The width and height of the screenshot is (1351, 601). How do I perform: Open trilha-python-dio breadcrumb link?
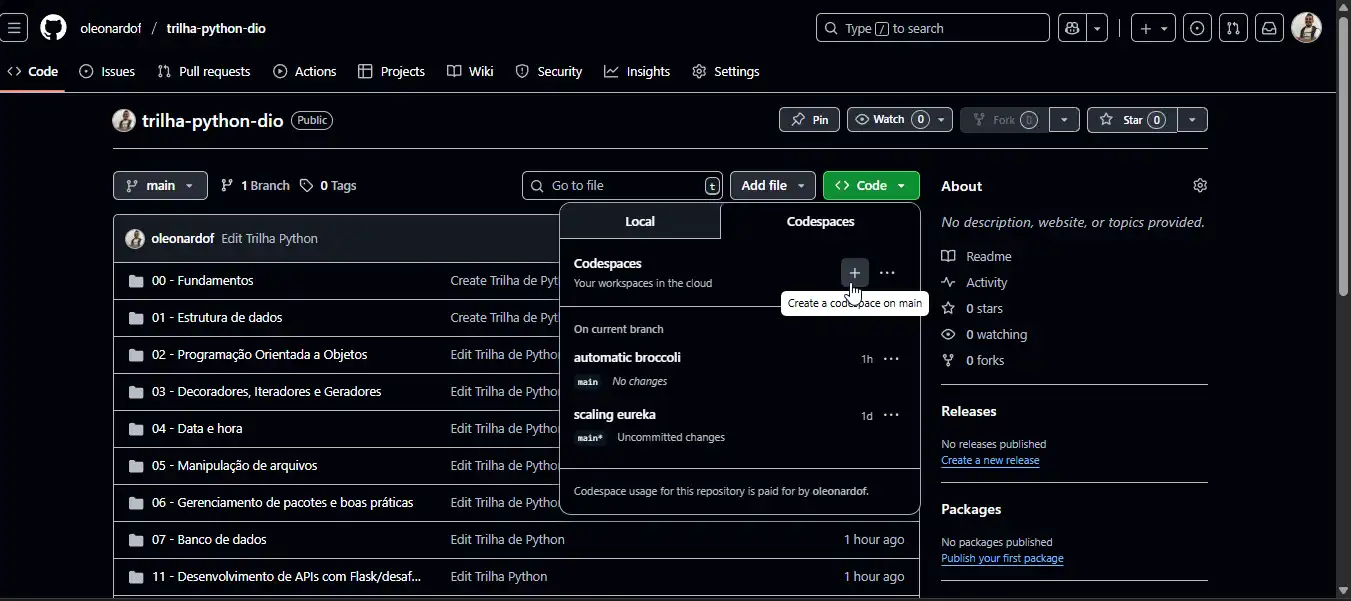tap(216, 28)
